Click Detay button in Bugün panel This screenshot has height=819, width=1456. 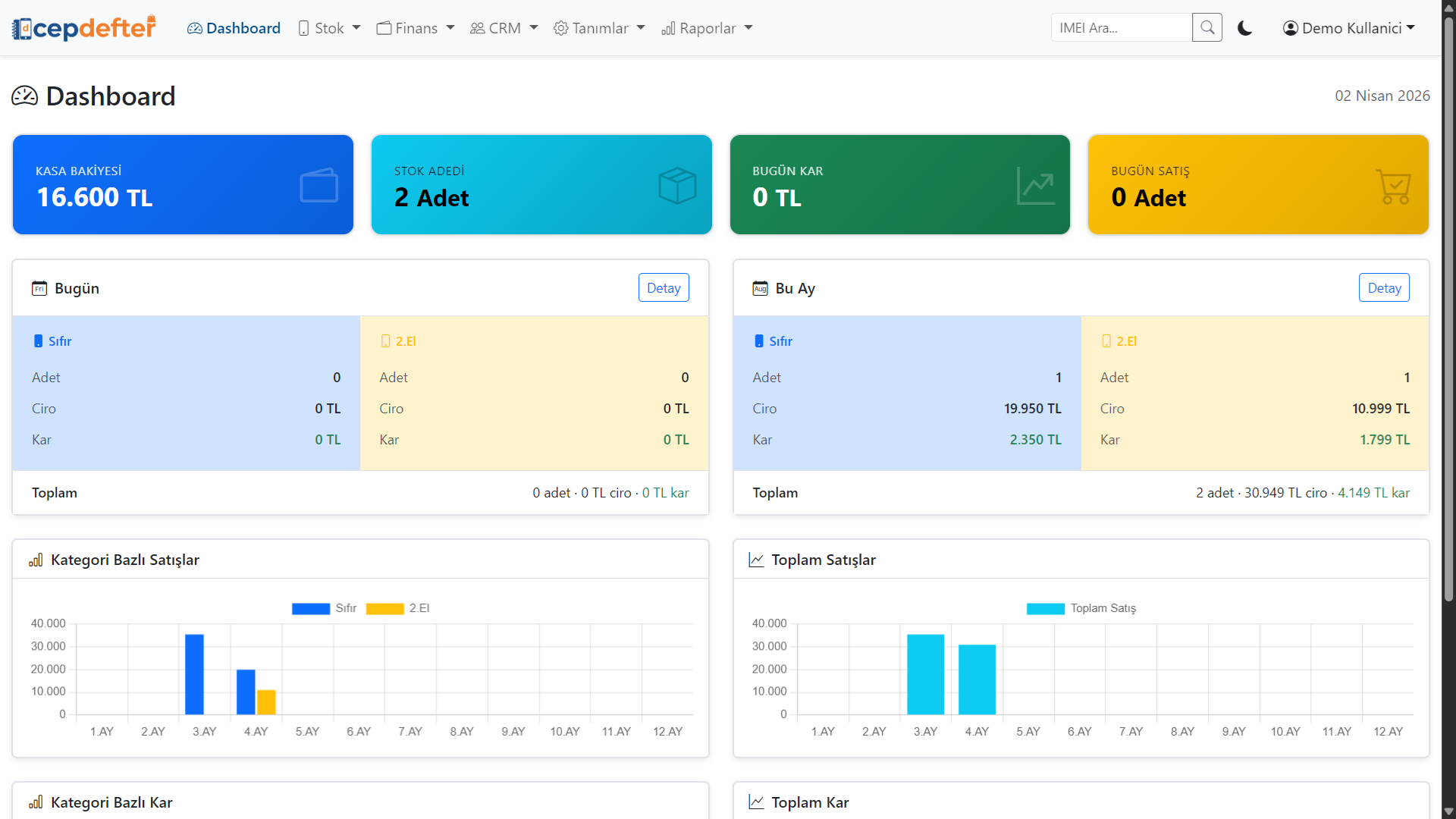(x=664, y=288)
